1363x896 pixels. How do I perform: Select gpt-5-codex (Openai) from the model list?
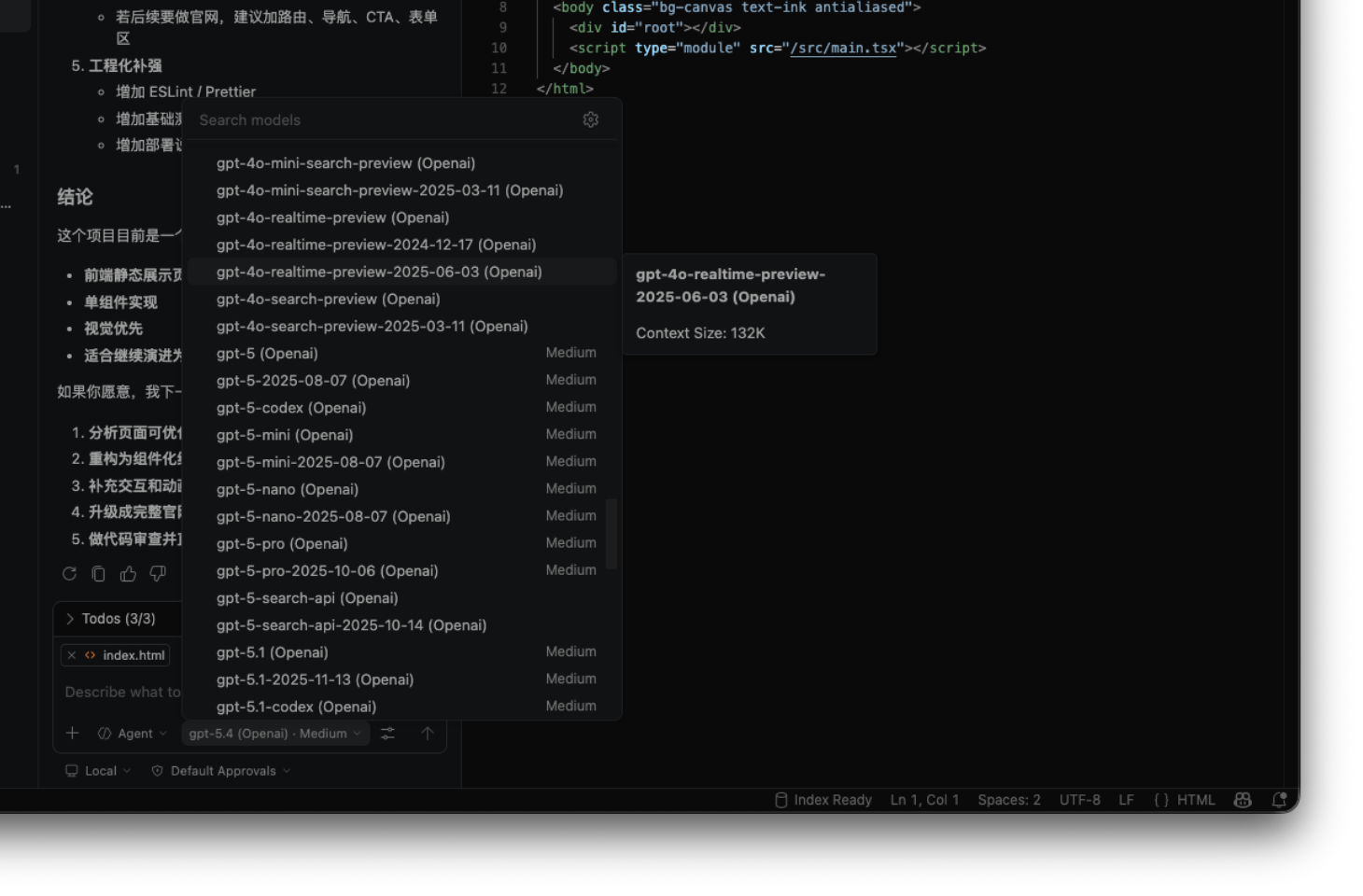pyautogui.click(x=290, y=408)
